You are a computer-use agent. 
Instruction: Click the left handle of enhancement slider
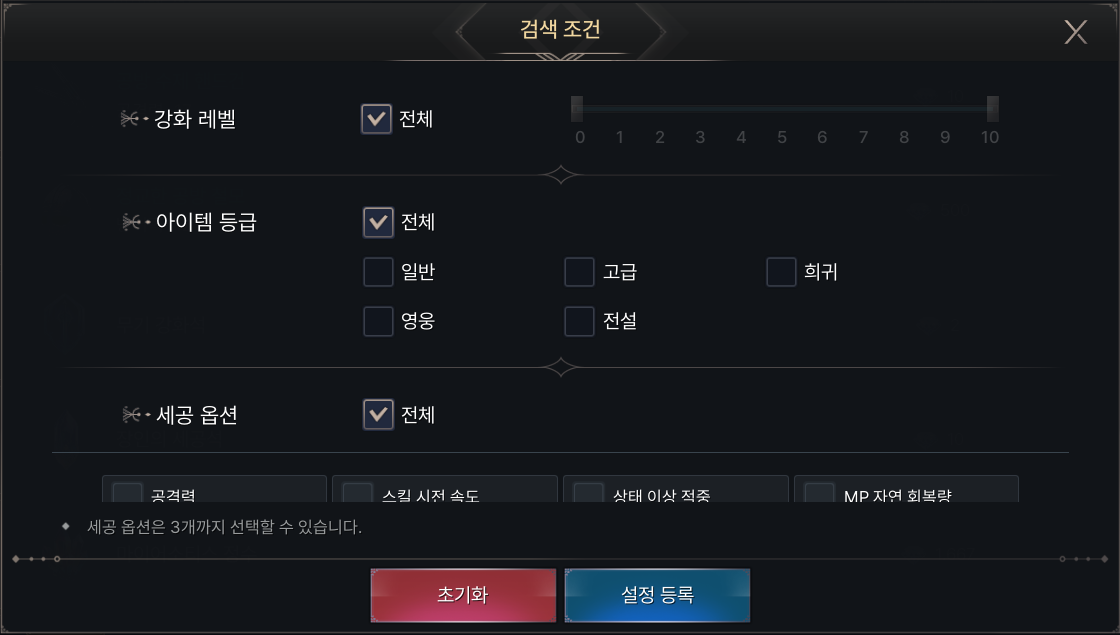click(x=577, y=108)
